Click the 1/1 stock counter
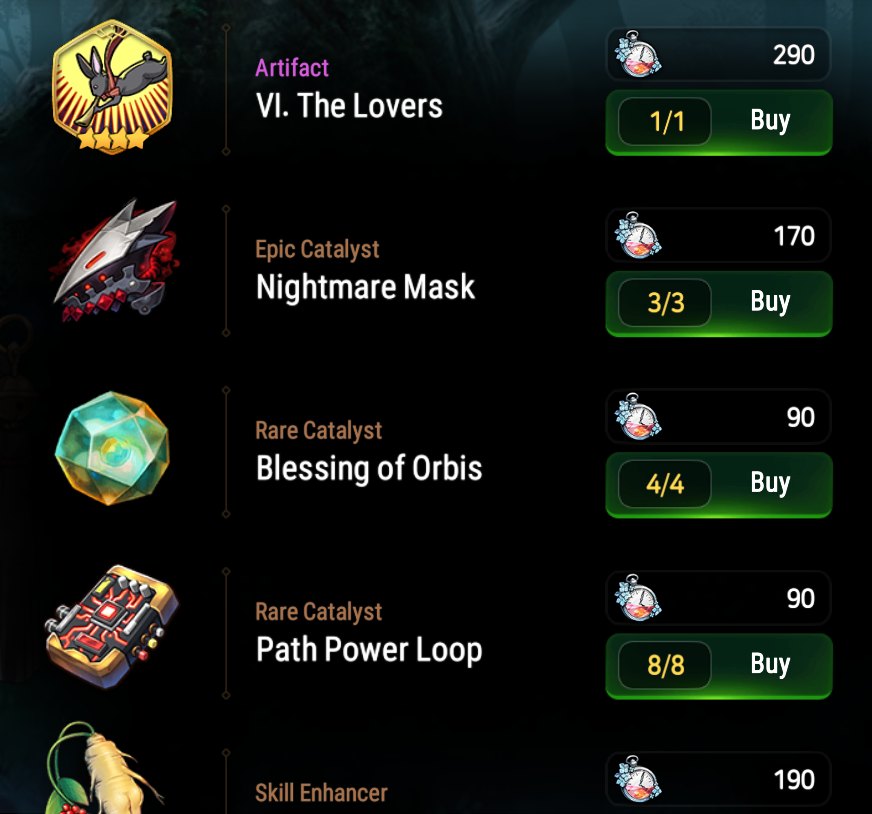 pyautogui.click(x=665, y=122)
